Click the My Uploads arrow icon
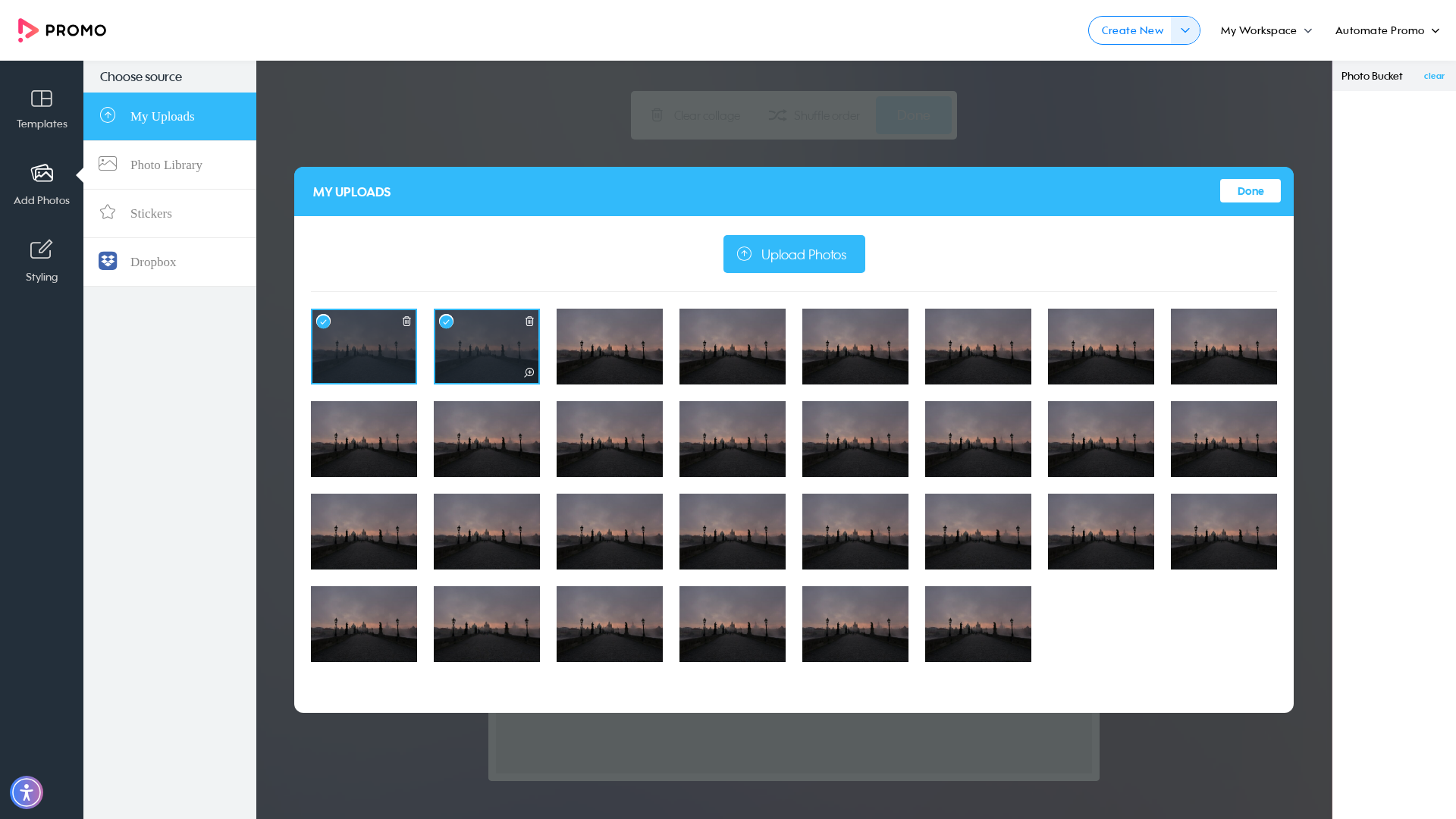The width and height of the screenshot is (1456, 819). (x=108, y=115)
